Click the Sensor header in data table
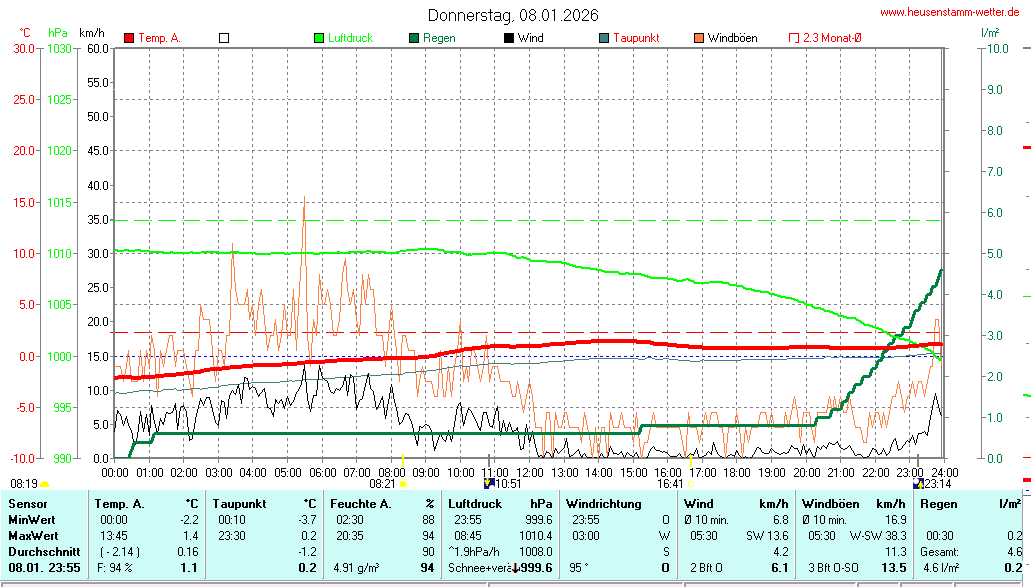Screen dimensions: 1034x587 pos(28,504)
